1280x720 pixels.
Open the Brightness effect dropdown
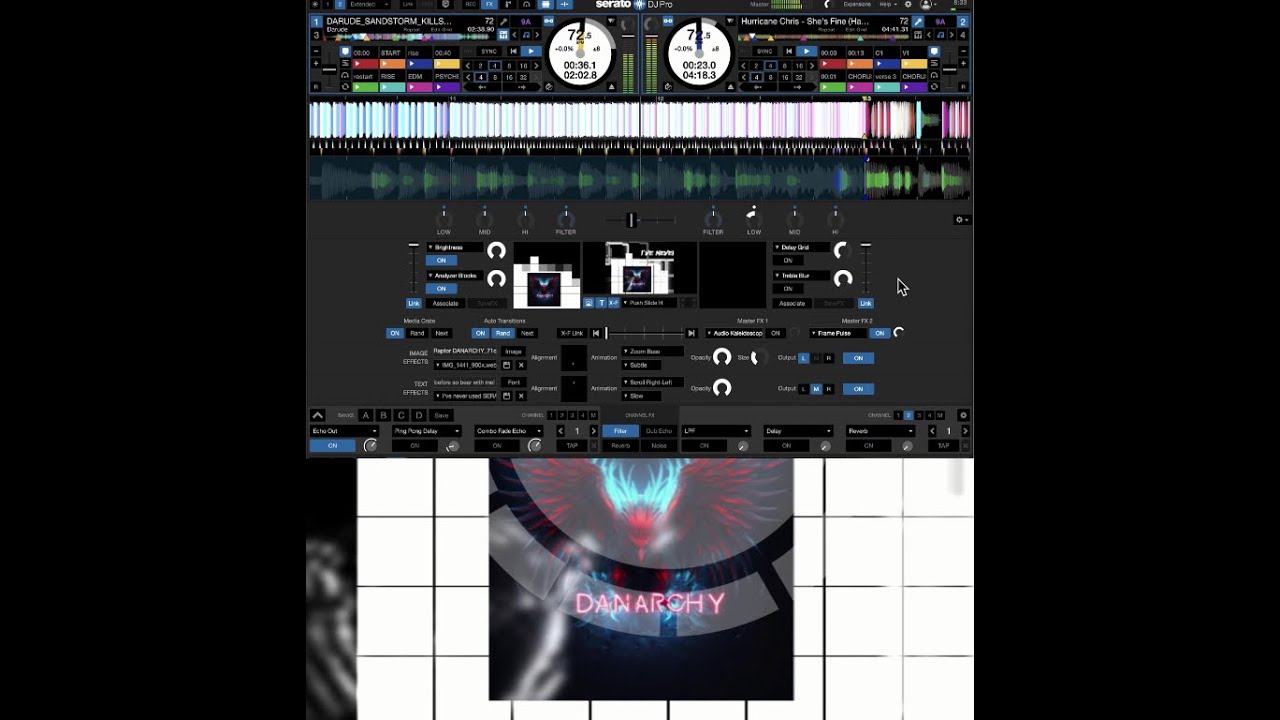pos(454,247)
